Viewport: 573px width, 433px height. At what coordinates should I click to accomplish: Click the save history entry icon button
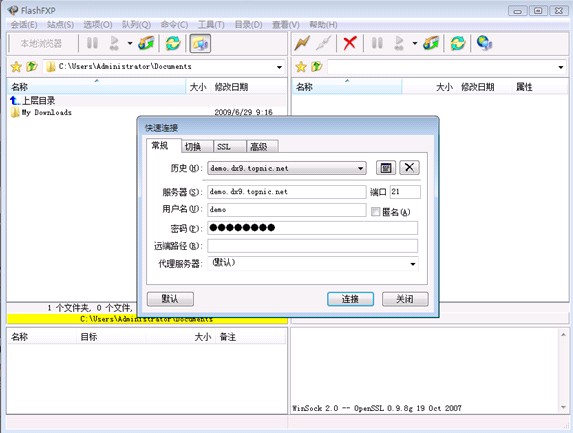pyautogui.click(x=386, y=168)
